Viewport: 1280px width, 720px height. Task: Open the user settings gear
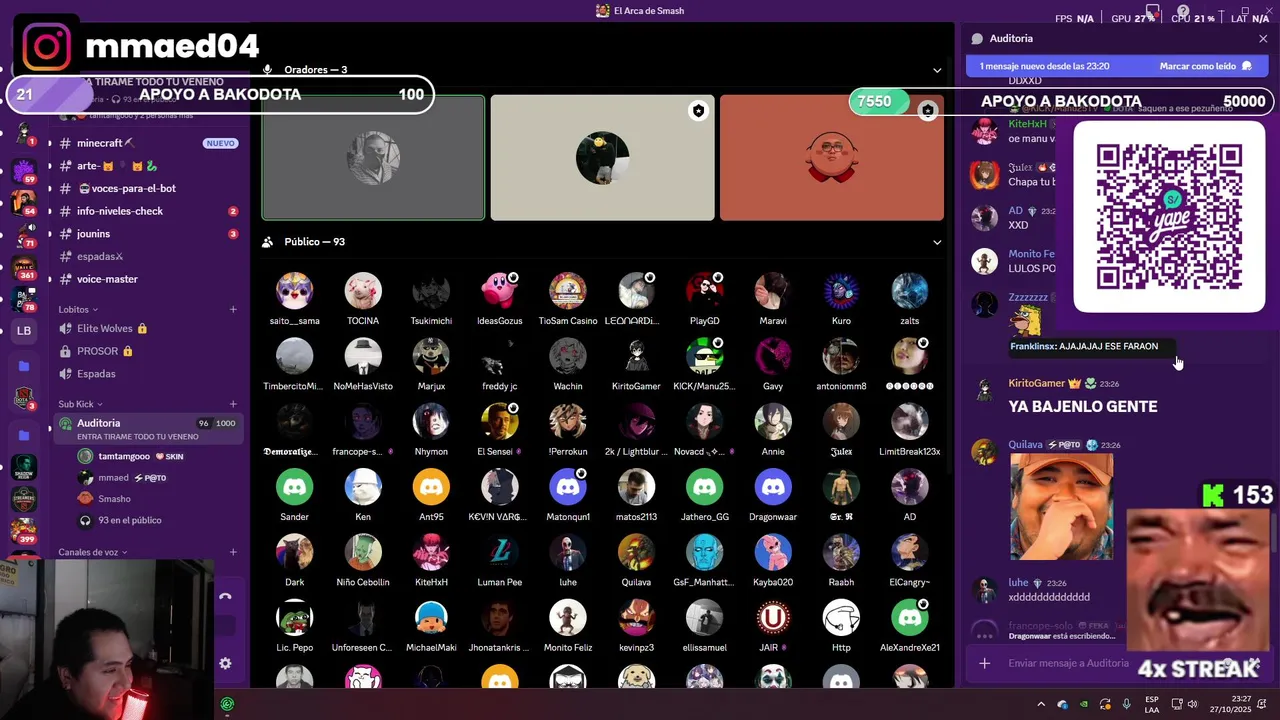[225, 663]
